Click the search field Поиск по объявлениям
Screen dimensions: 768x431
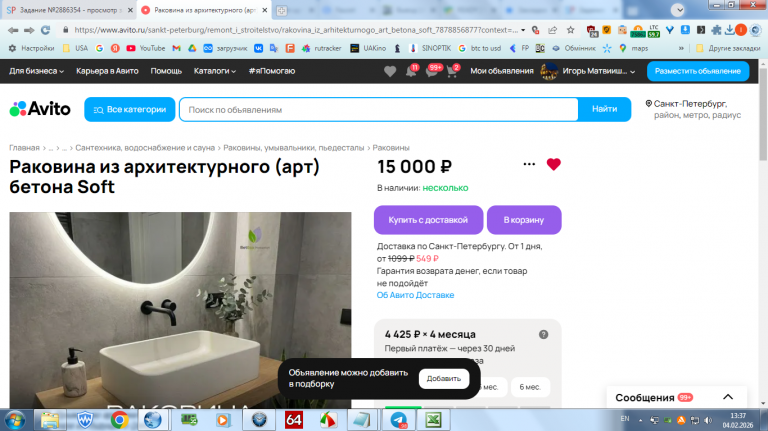pyautogui.click(x=379, y=110)
